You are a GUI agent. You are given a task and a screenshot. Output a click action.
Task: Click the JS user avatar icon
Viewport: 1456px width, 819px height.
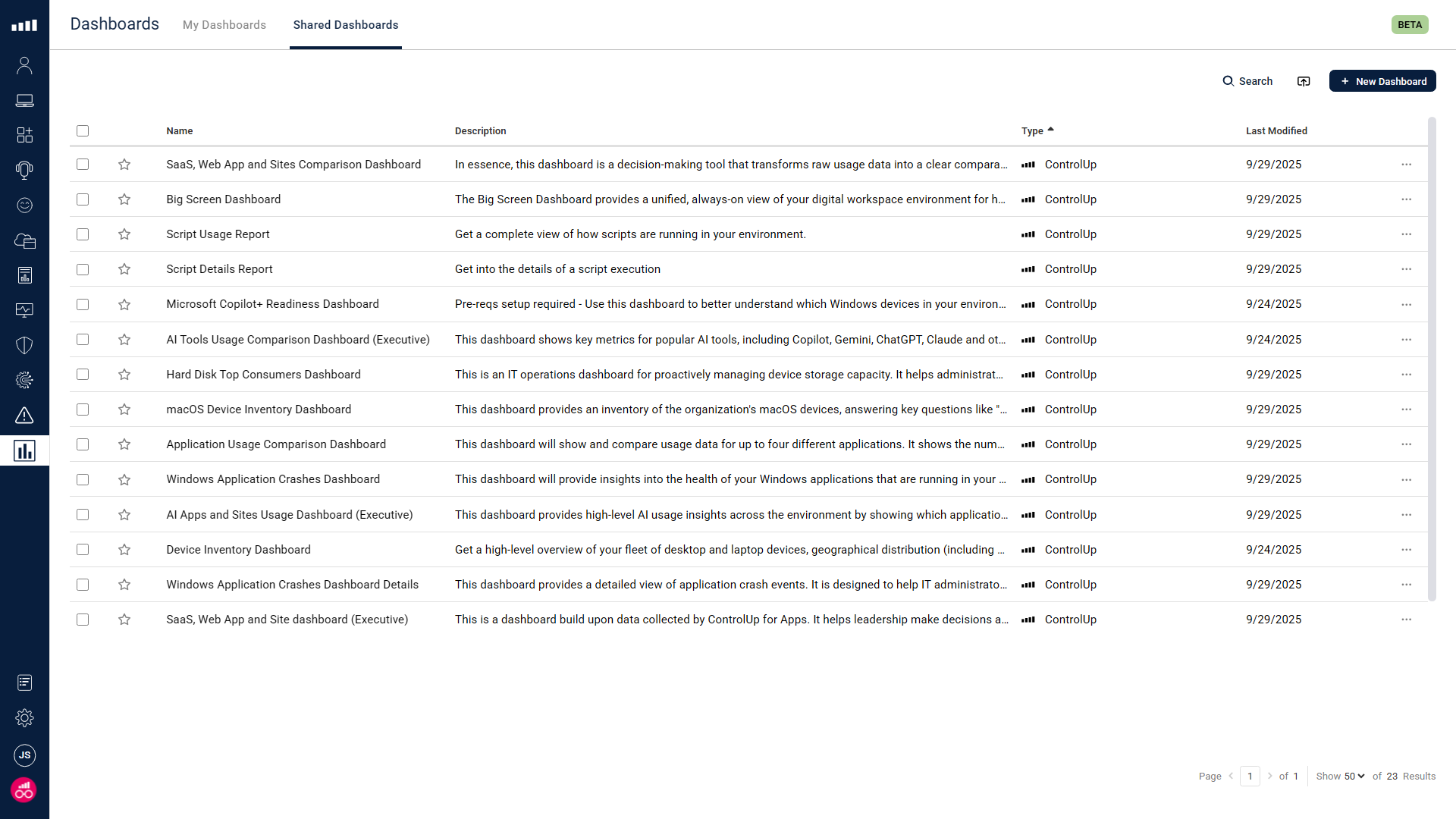[x=24, y=755]
